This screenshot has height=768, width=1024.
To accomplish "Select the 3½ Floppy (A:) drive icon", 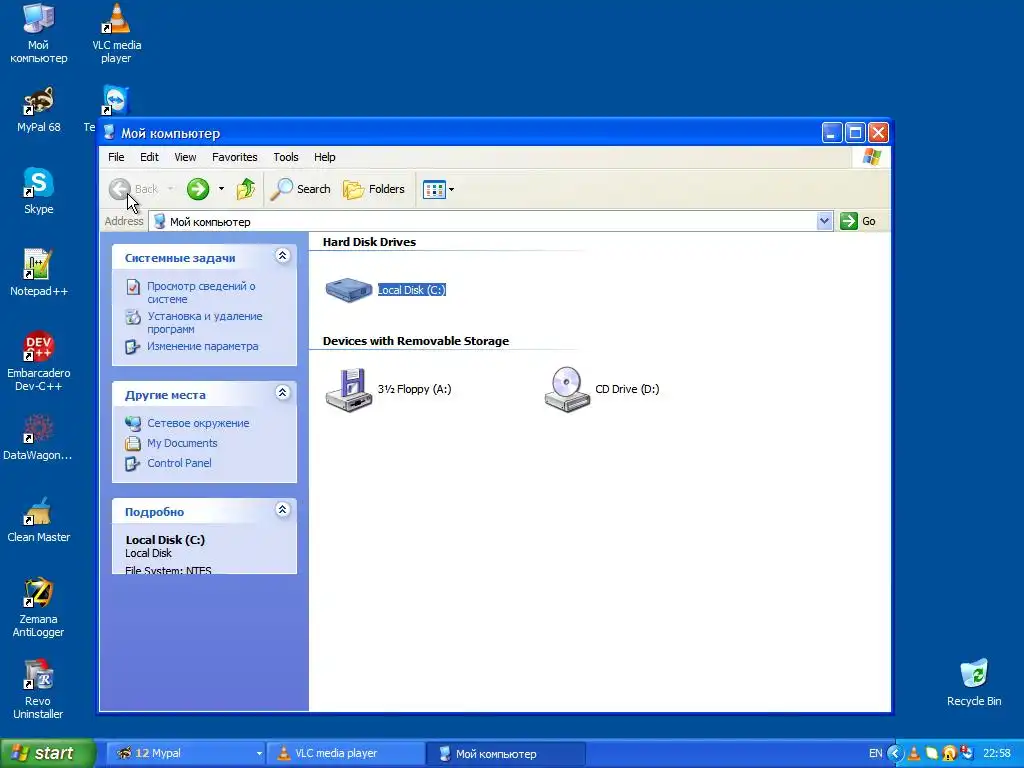I will pos(349,390).
